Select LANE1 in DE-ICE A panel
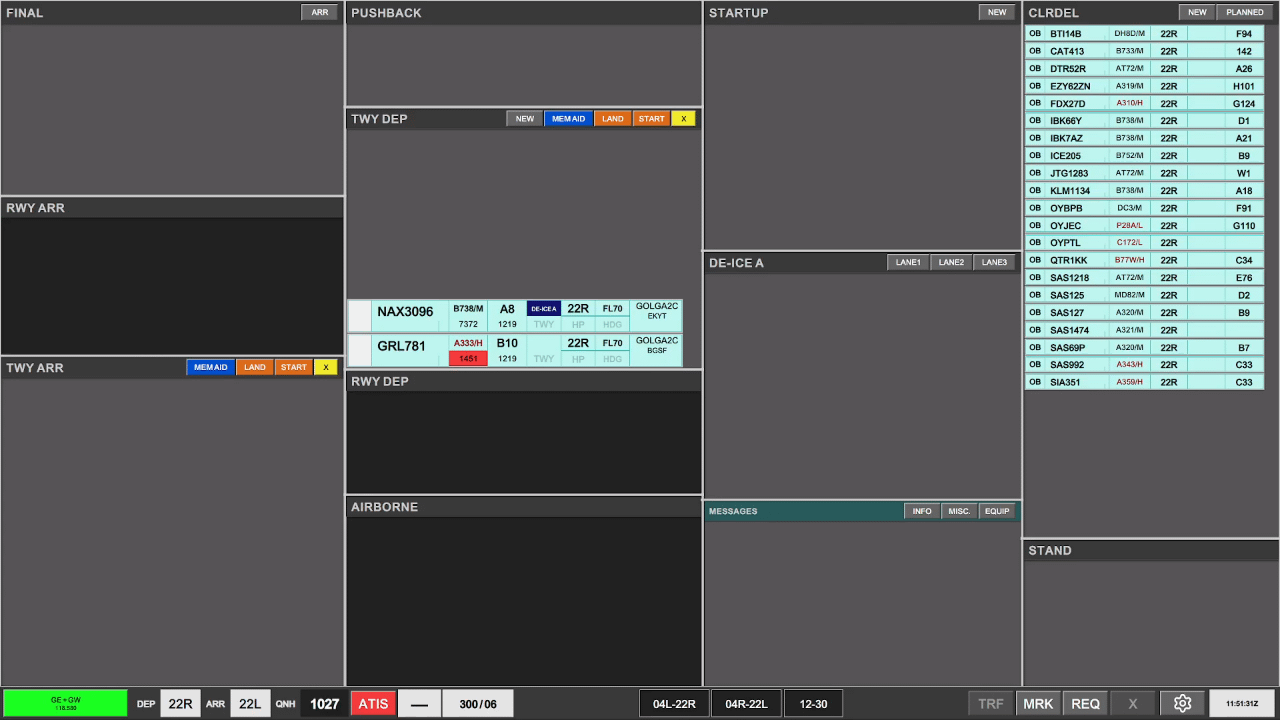 click(908, 263)
